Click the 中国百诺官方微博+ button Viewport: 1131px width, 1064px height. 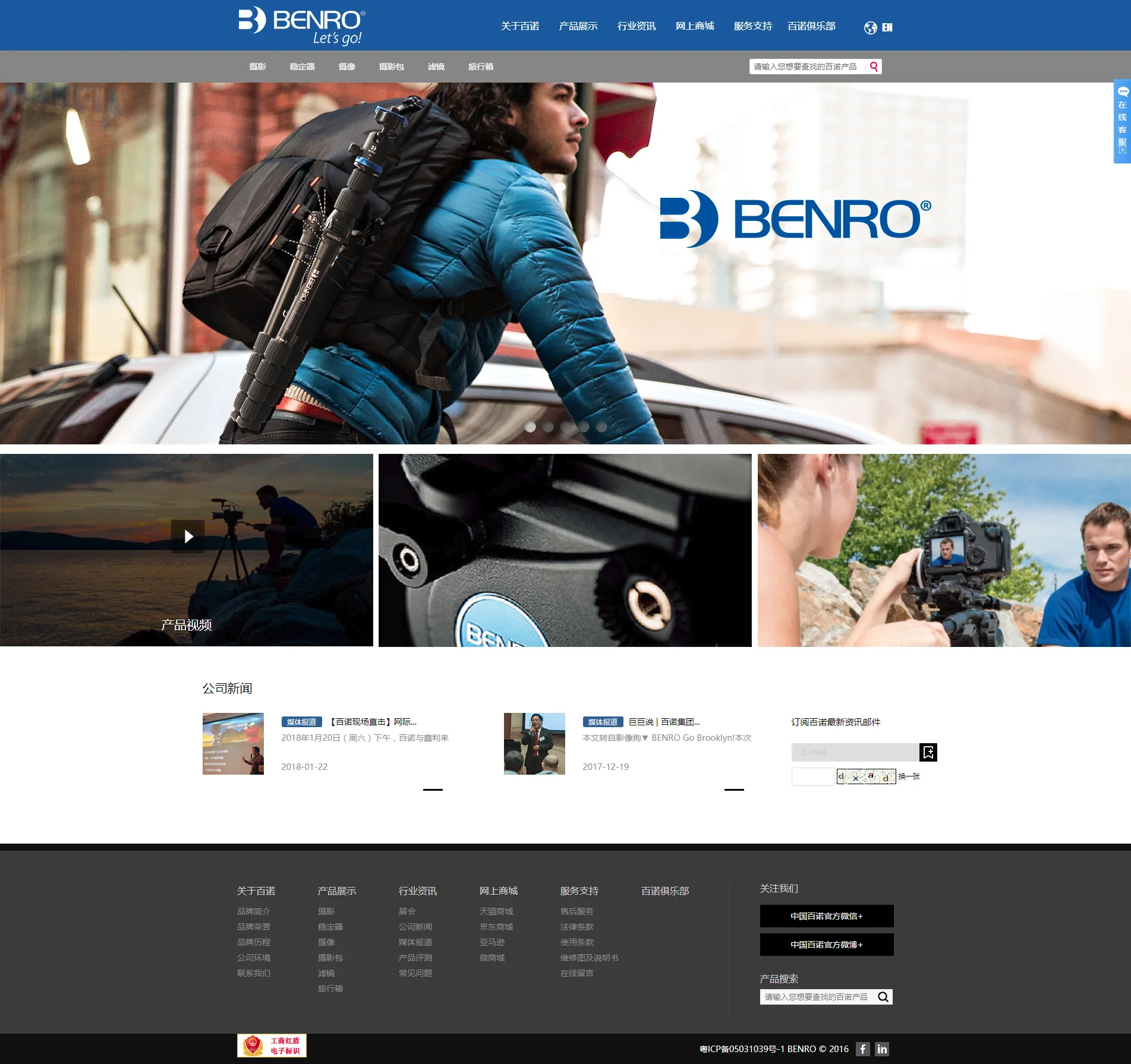pos(826,945)
